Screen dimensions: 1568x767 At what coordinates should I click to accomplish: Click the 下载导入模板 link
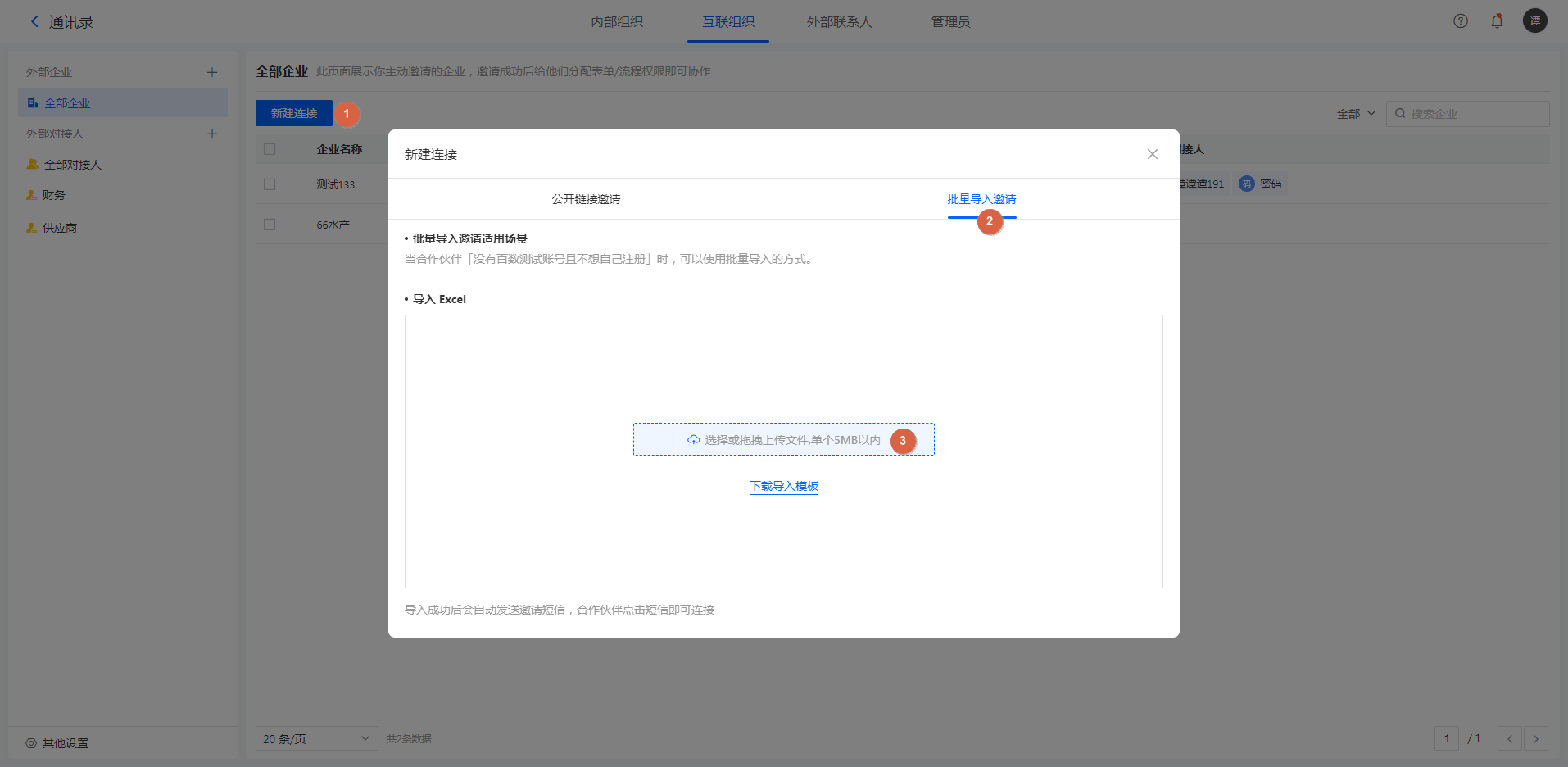784,486
